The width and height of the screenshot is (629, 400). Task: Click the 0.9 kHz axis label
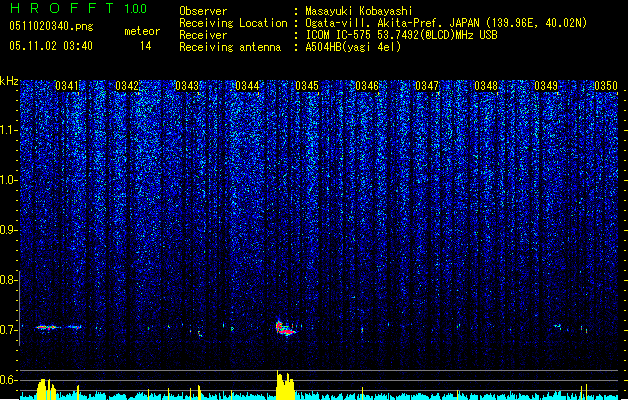[x=8, y=230]
